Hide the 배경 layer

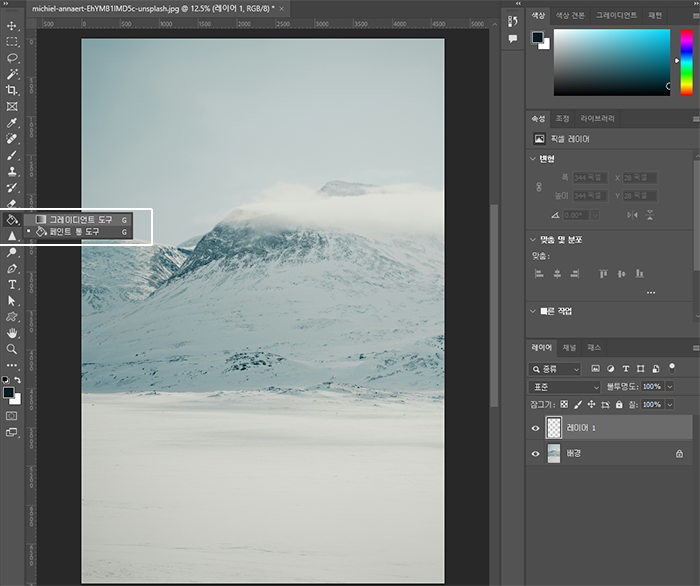click(x=535, y=453)
